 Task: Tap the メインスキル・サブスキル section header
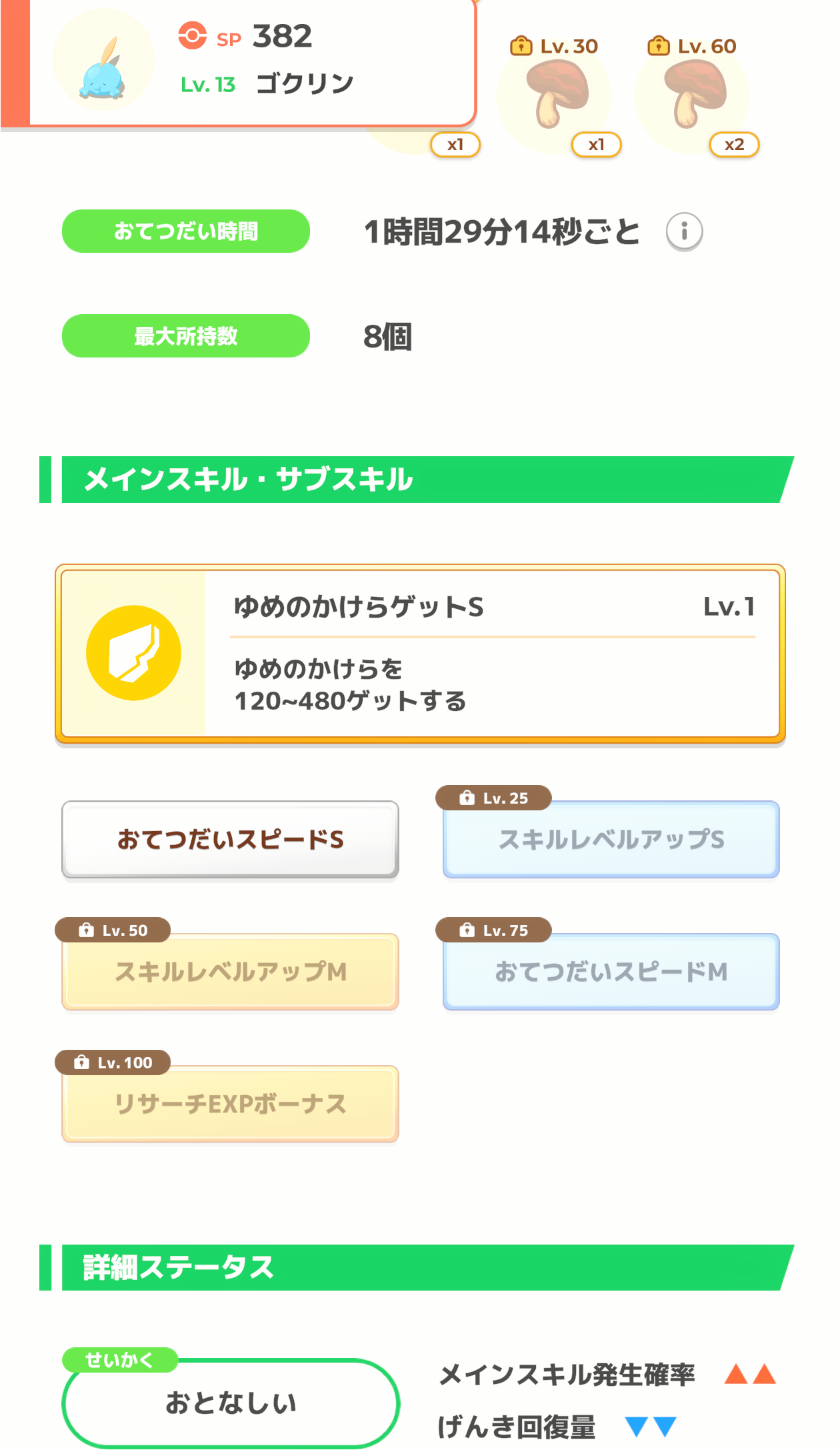pyautogui.click(x=417, y=480)
